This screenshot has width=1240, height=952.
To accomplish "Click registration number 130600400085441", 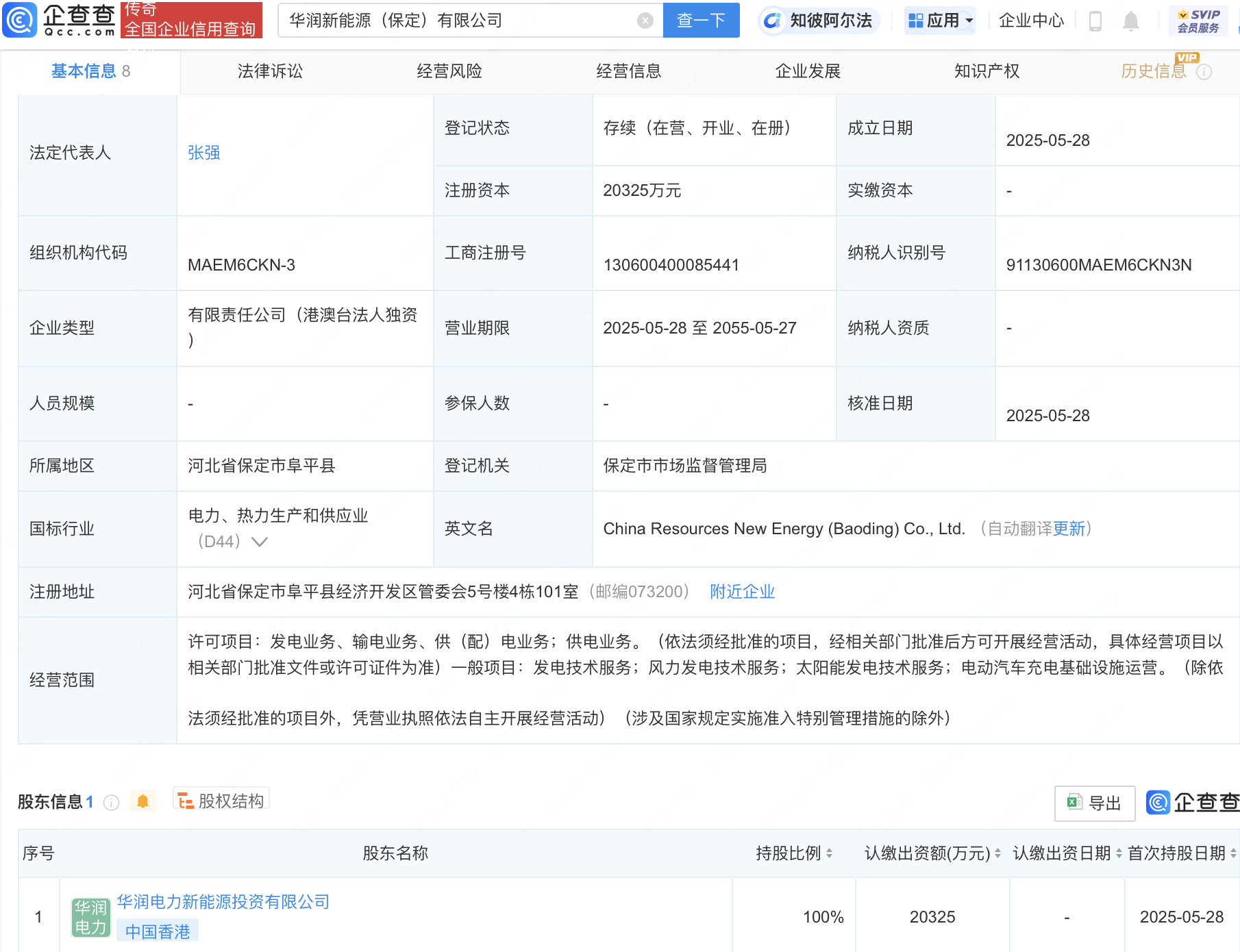I will [x=671, y=265].
